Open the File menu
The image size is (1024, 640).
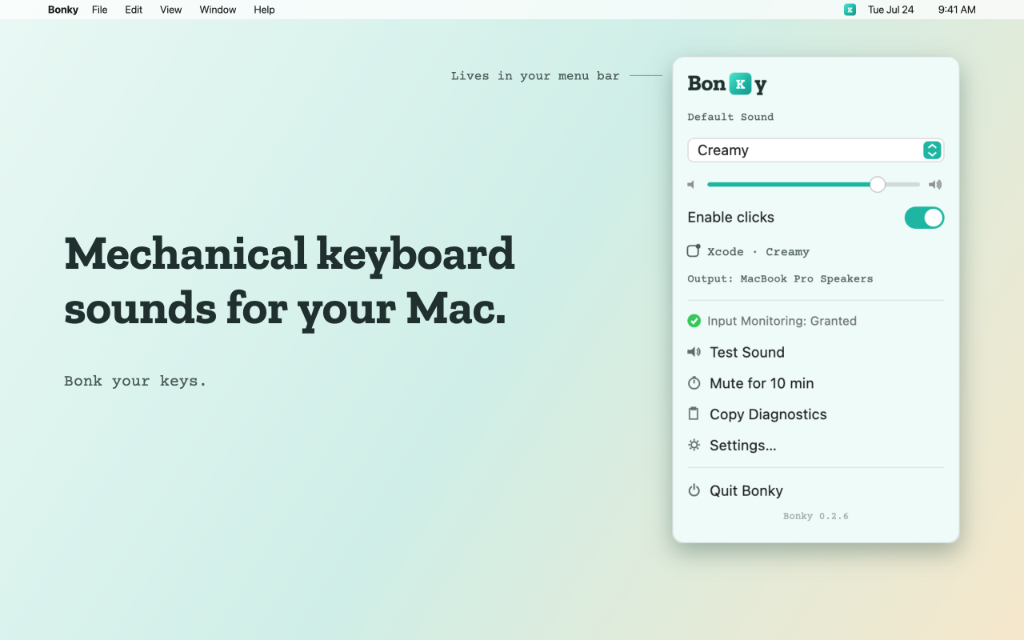(x=99, y=10)
